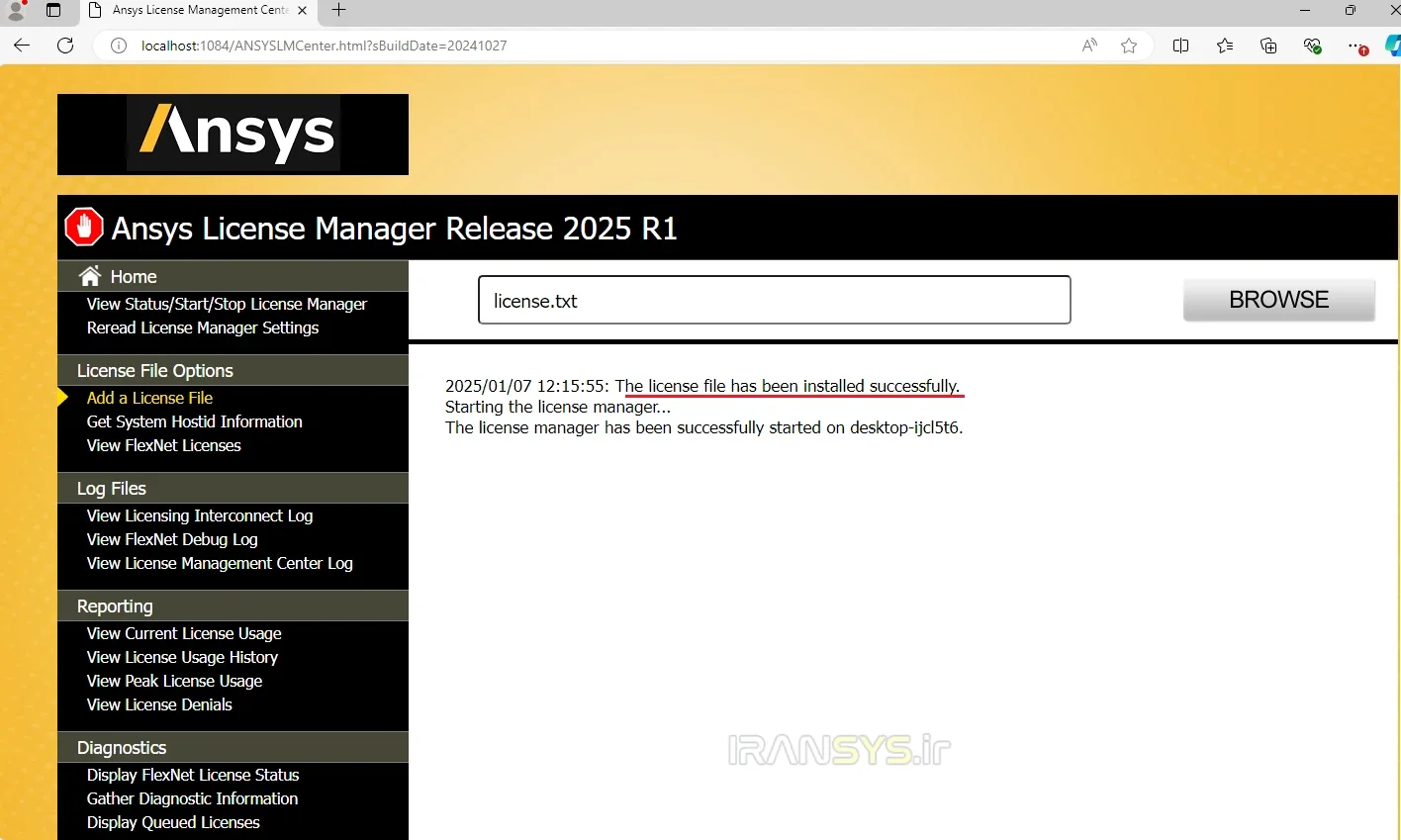
Task: Go to Home in the sidebar
Action: point(134,277)
